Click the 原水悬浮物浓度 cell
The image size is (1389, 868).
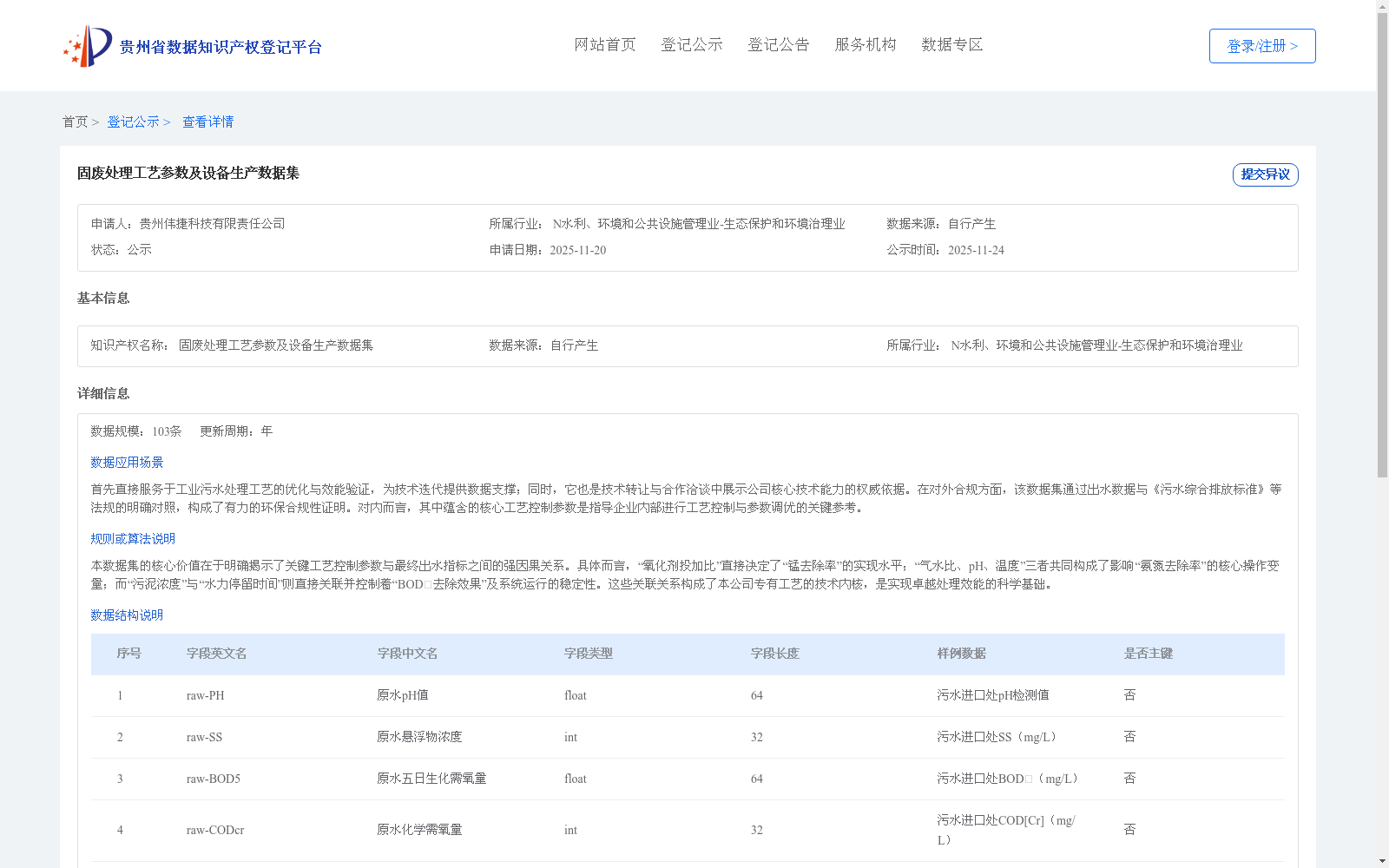(x=420, y=737)
